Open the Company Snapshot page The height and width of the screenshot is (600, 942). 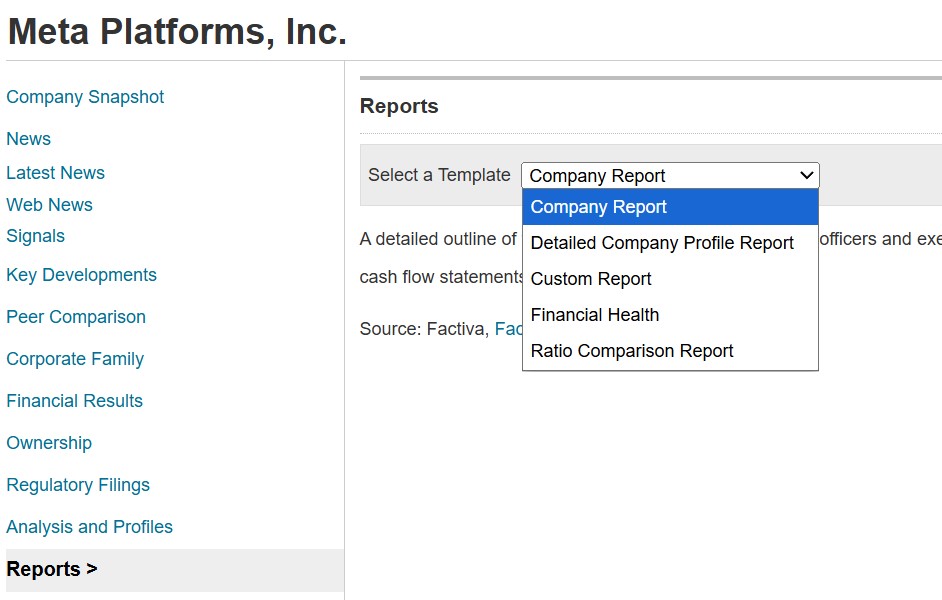[x=85, y=97]
